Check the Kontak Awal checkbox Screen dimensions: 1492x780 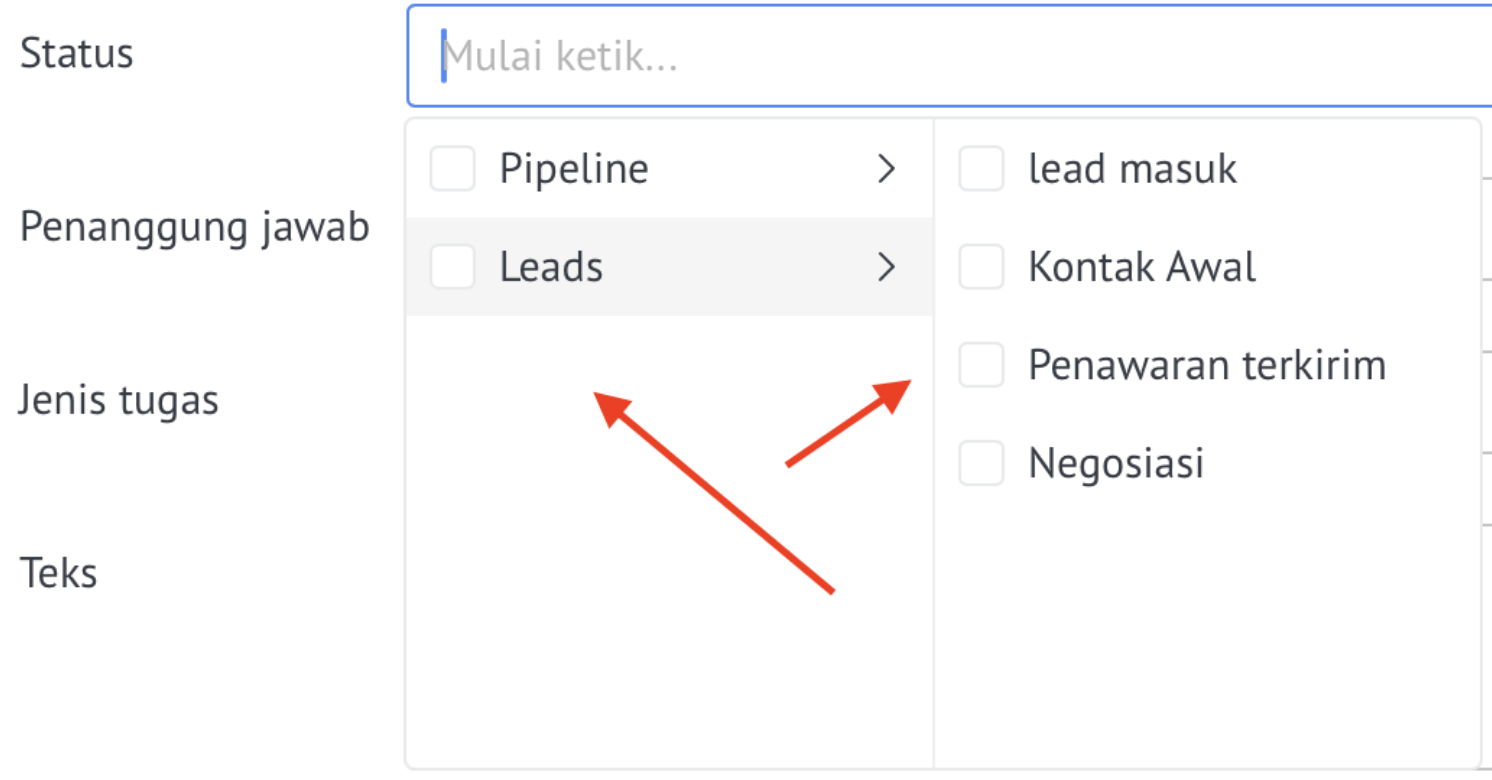click(981, 267)
